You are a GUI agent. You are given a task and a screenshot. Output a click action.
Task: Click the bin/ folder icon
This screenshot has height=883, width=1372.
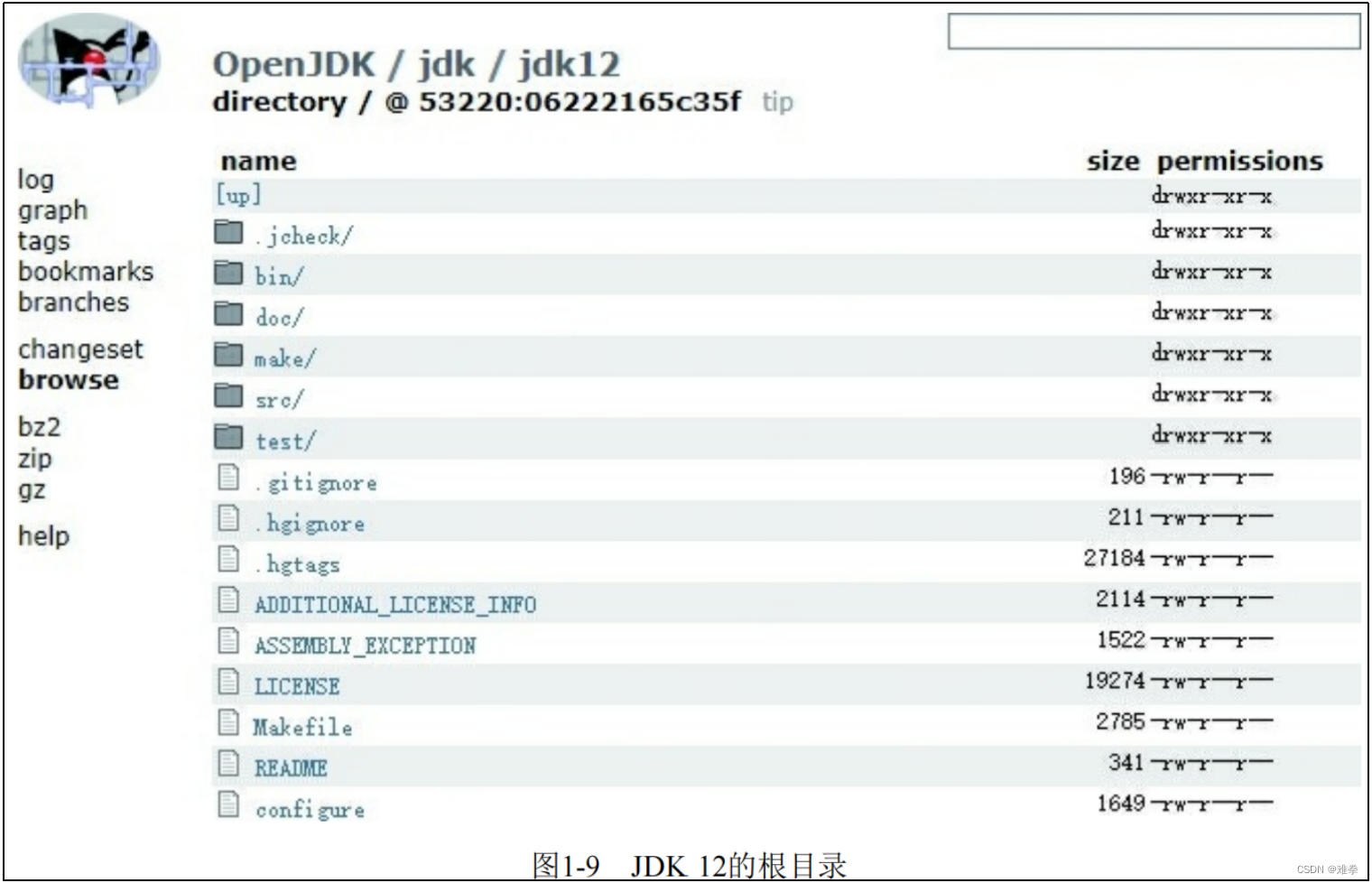(x=227, y=273)
